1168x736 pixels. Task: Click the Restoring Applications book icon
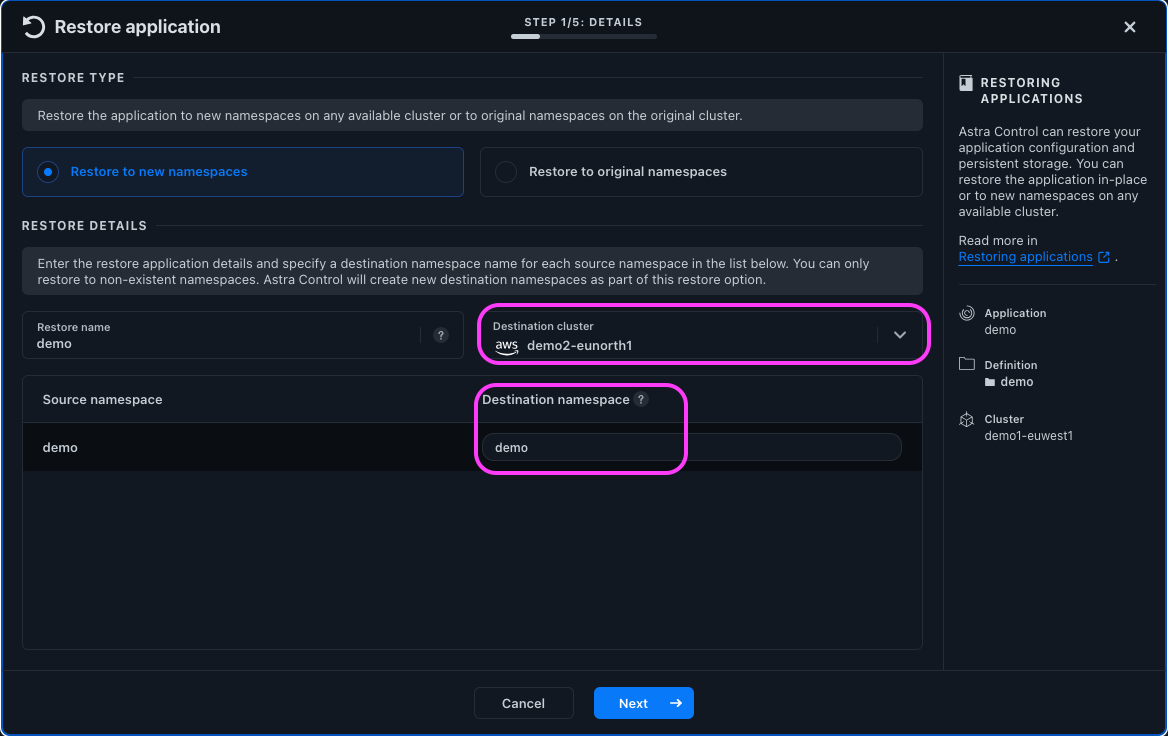pos(966,83)
